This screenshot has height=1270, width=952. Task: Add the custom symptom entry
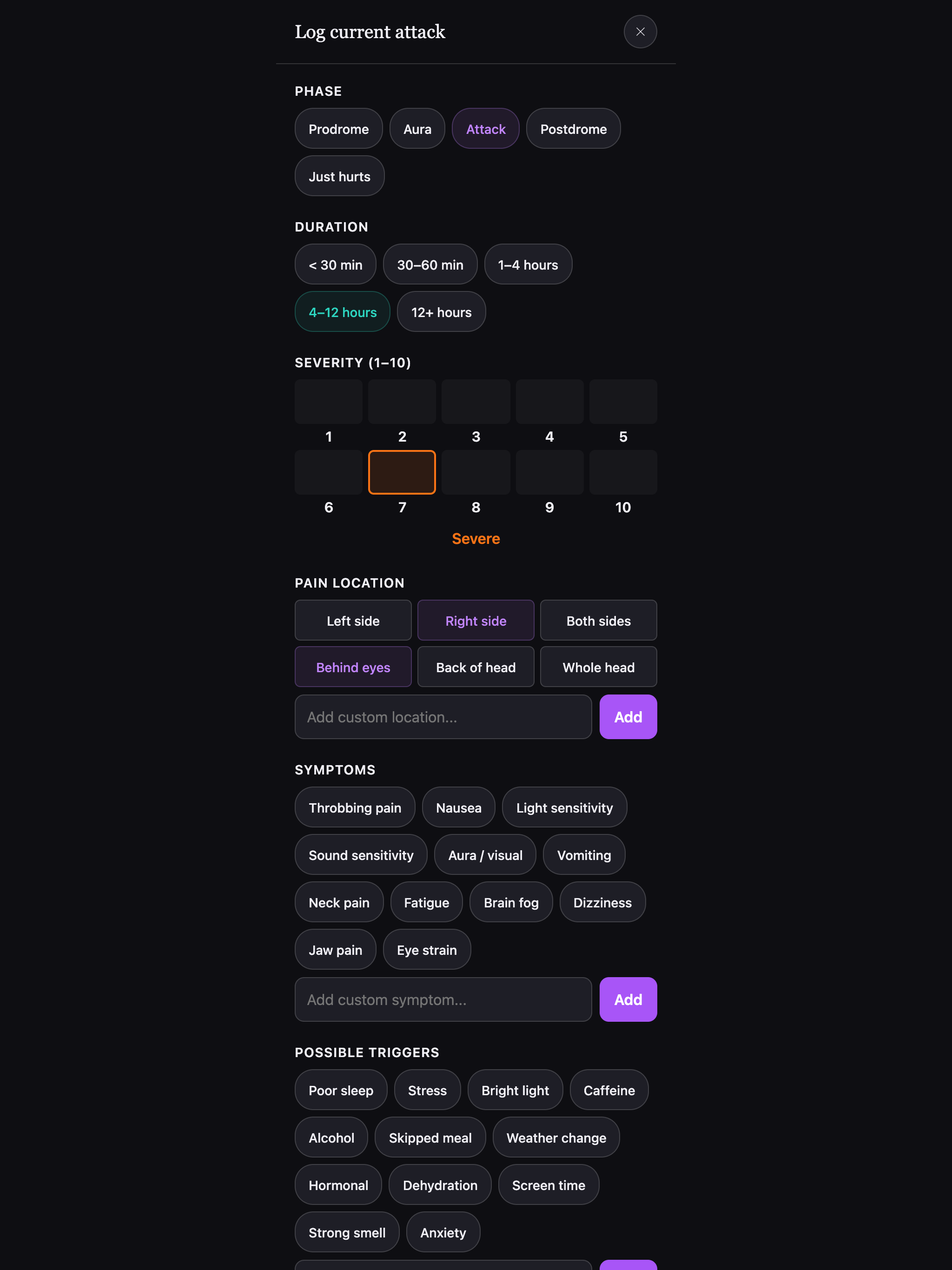(x=628, y=999)
